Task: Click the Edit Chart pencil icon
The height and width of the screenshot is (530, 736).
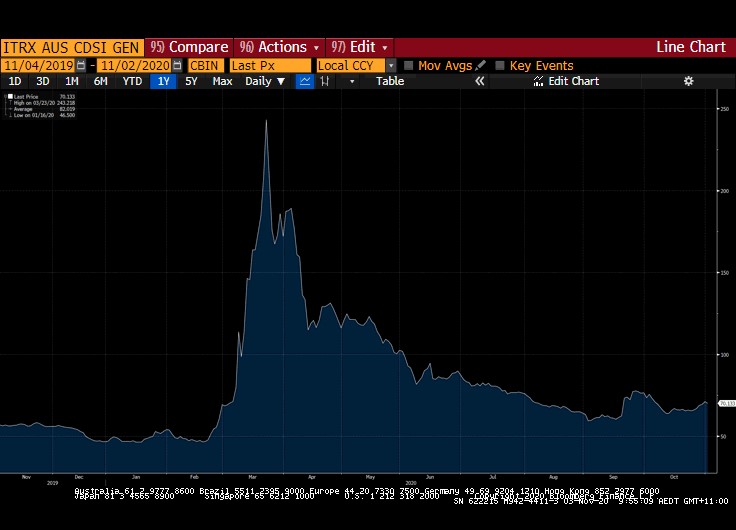Action: tap(539, 81)
